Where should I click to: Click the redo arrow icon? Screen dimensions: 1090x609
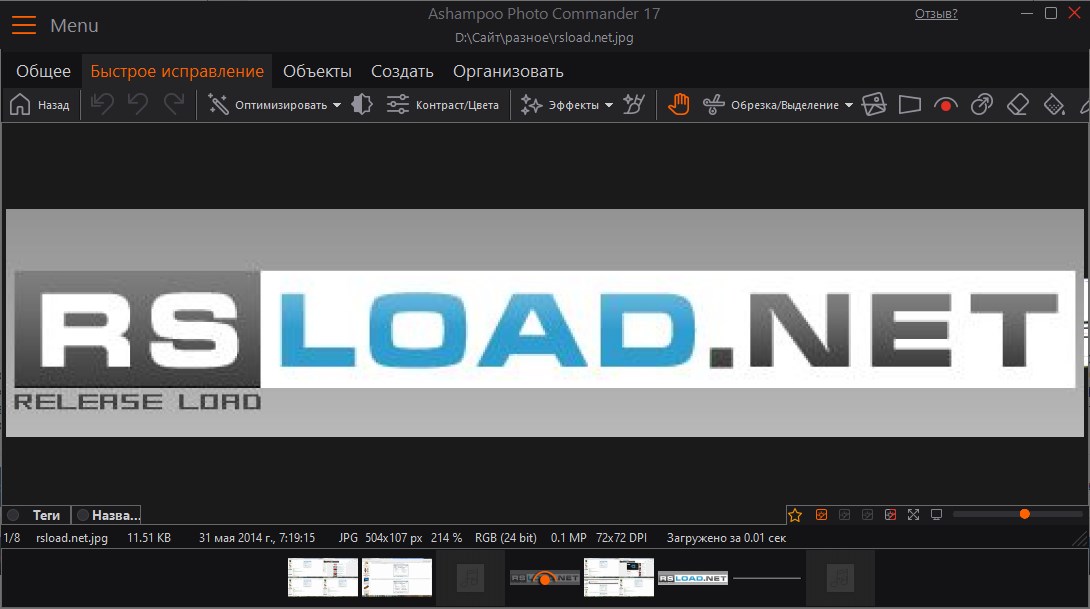174,105
